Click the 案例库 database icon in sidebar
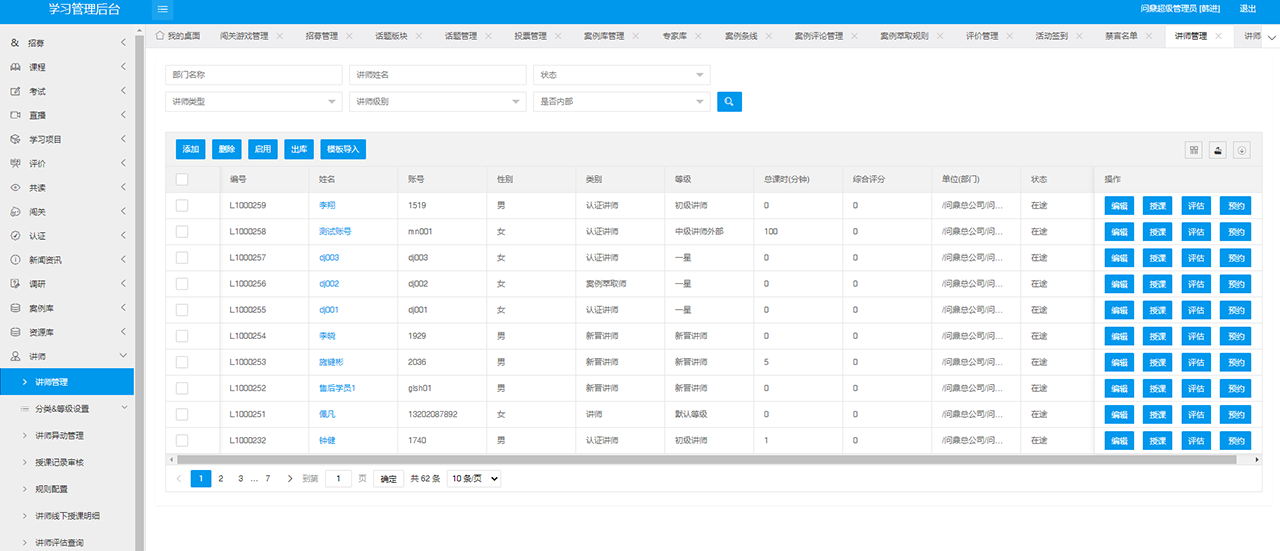1280x551 pixels. coord(15,307)
